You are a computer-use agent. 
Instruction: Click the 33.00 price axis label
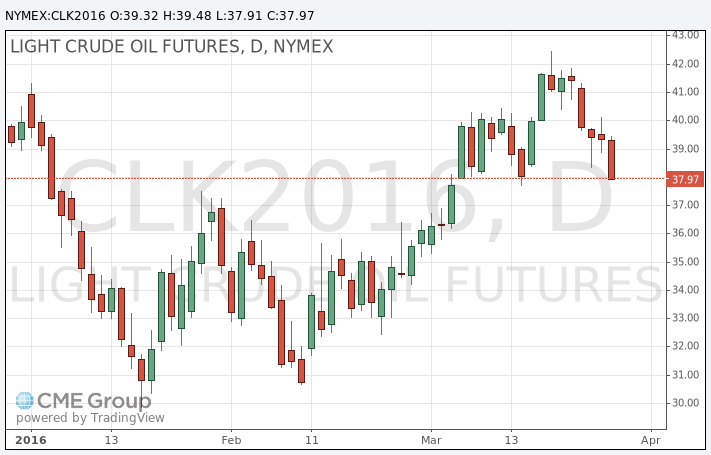[685, 318]
